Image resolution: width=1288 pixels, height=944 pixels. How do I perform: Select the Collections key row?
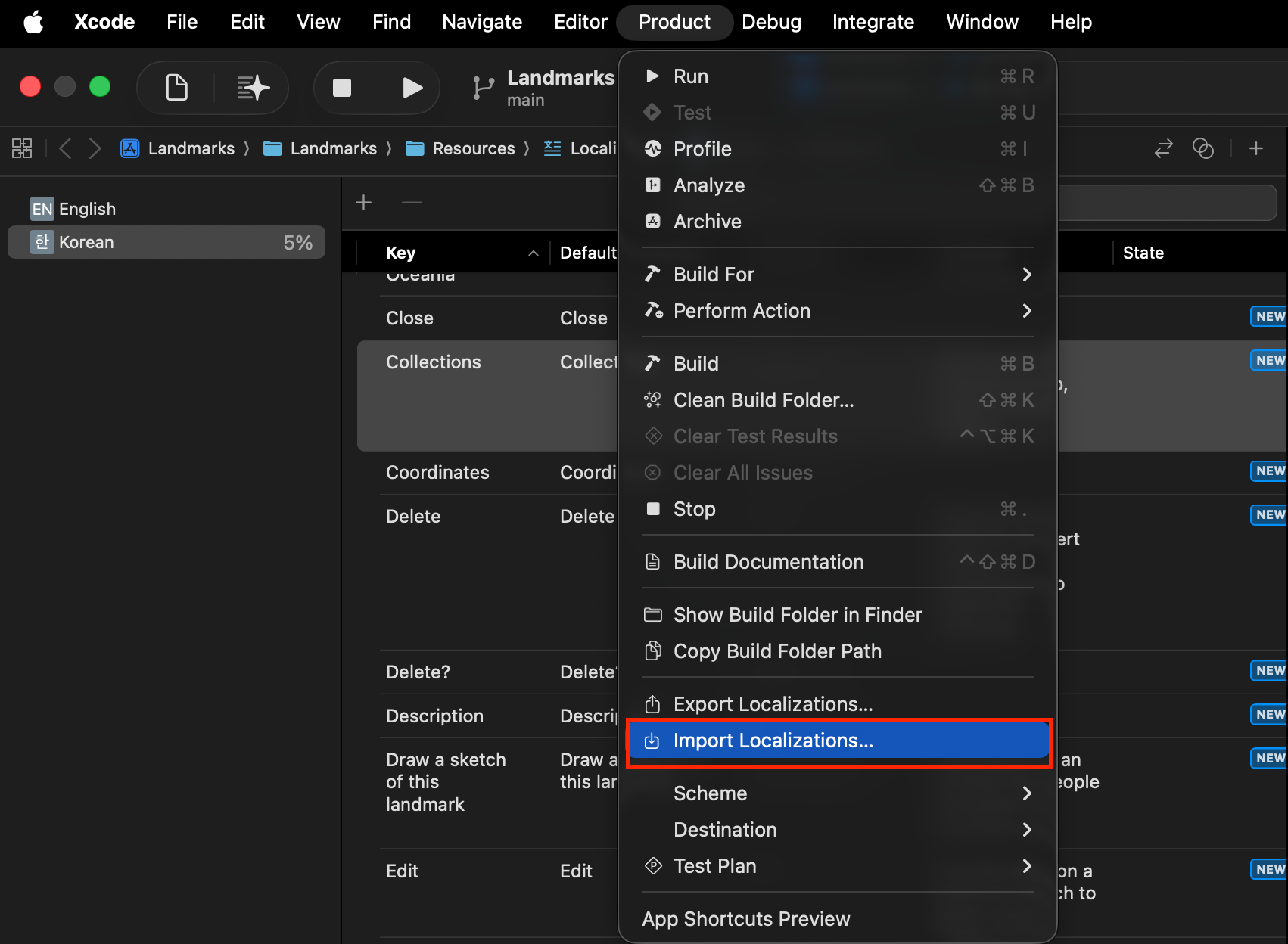coord(433,362)
